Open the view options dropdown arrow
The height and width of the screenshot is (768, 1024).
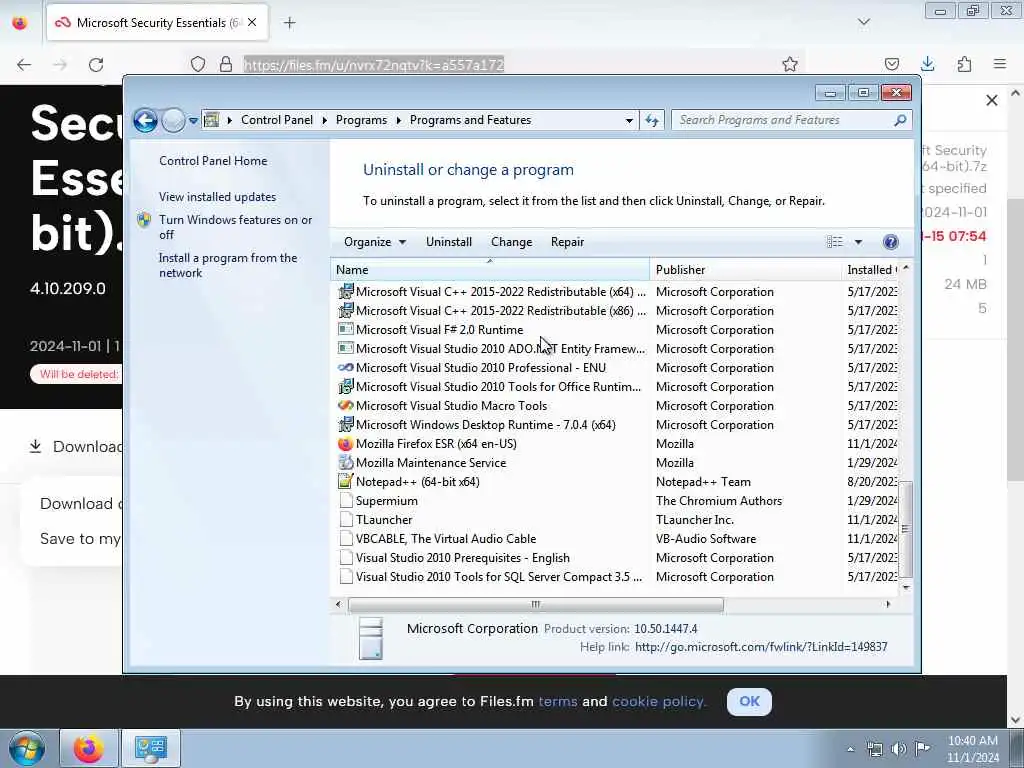pos(858,242)
